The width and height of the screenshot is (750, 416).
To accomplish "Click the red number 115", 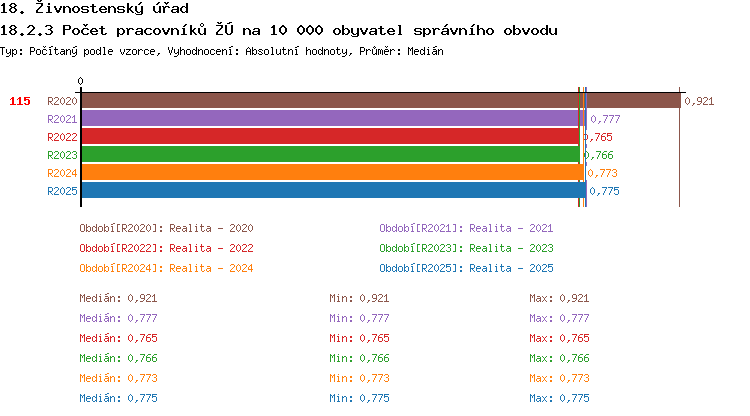I will pyautogui.click(x=20, y=101).
